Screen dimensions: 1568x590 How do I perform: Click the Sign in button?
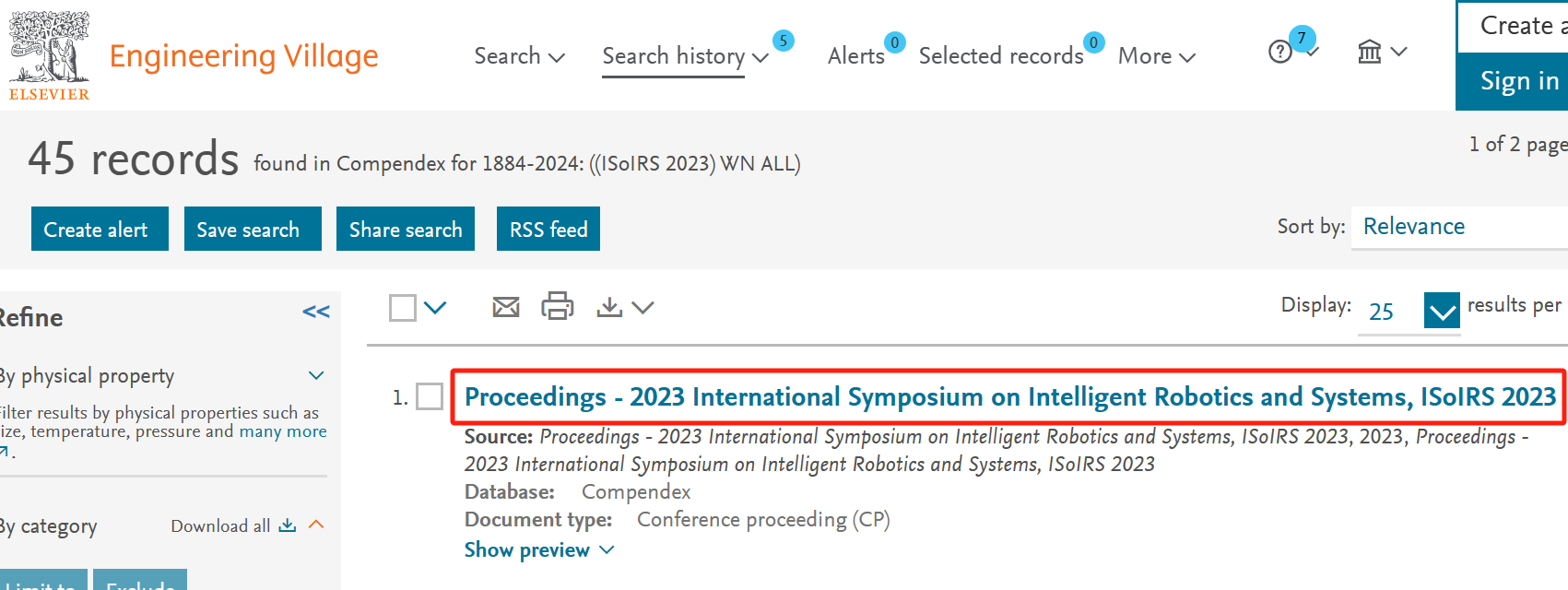click(x=1516, y=82)
